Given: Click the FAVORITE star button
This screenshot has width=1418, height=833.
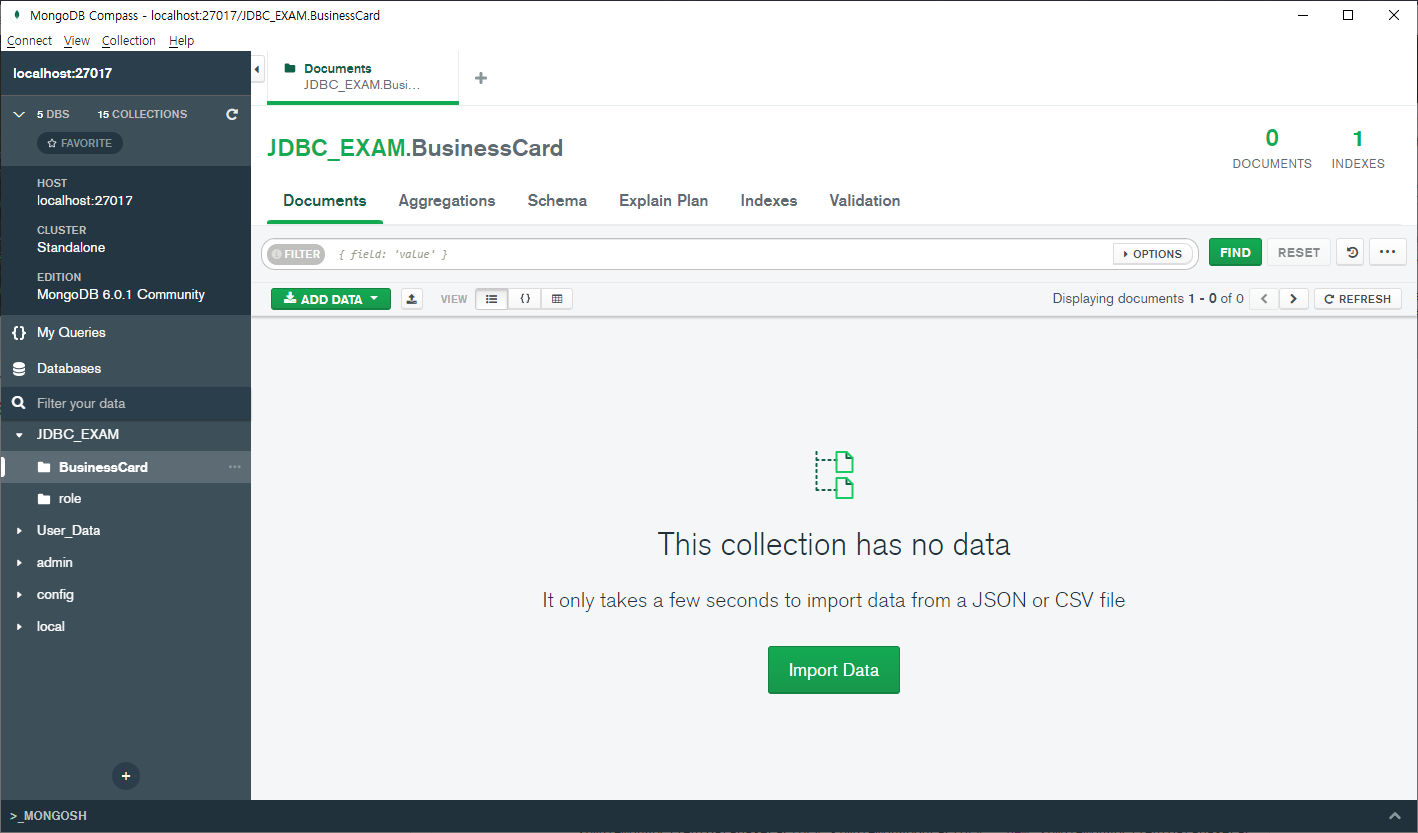Looking at the screenshot, I should click(x=80, y=143).
